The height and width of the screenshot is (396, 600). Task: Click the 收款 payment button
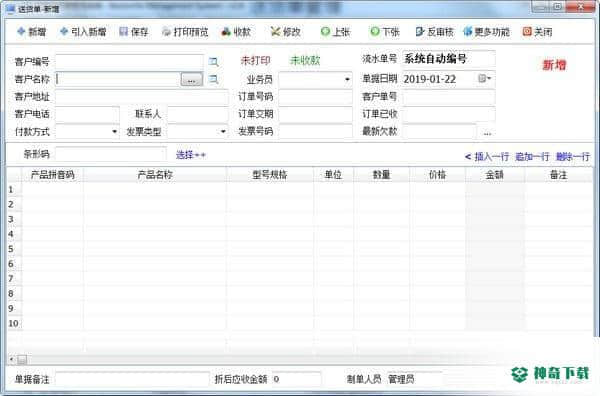click(x=236, y=32)
